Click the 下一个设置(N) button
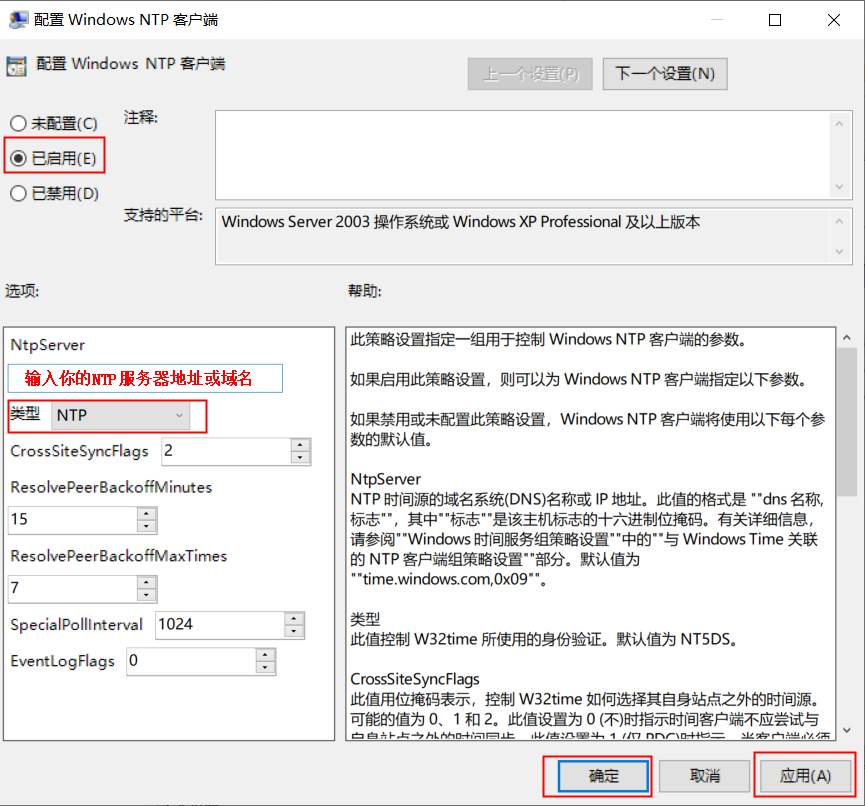The width and height of the screenshot is (865, 806). (x=664, y=73)
